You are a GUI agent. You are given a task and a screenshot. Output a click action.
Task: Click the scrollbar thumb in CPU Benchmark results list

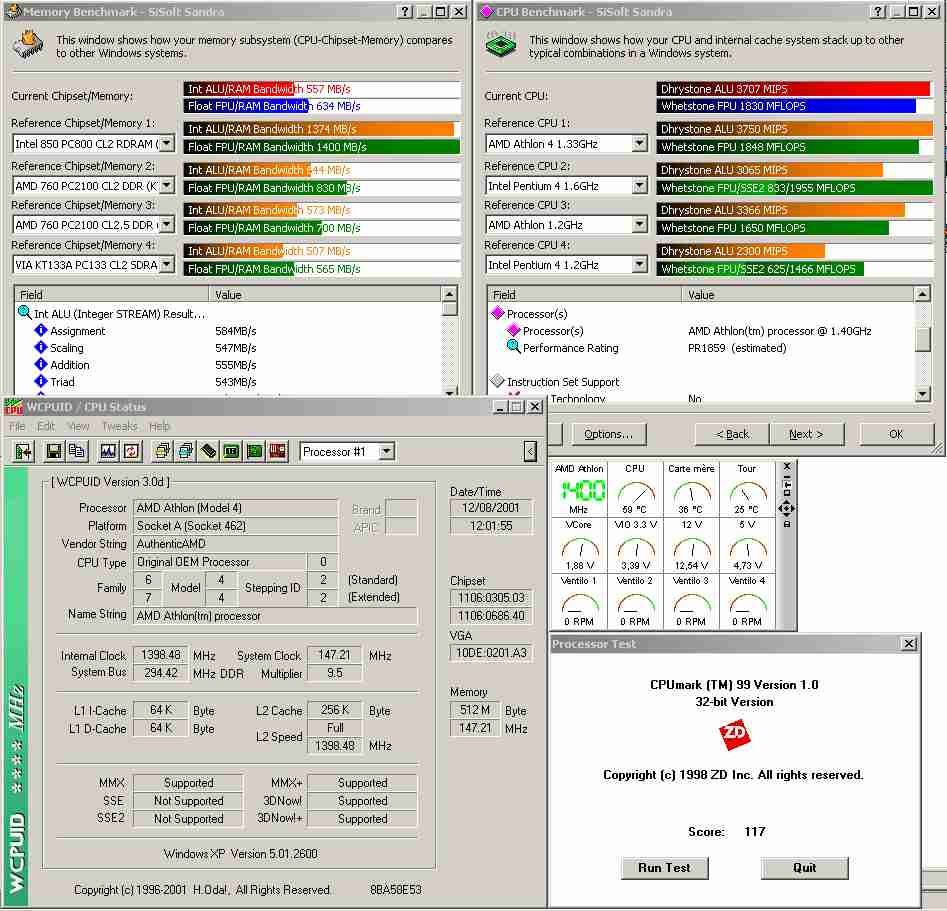coord(922,338)
